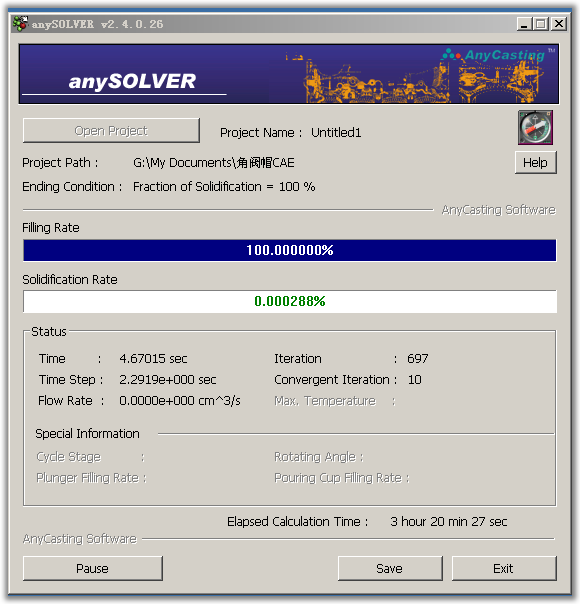This screenshot has height=604, width=580.
Task: Click the 'Project Path :' label
Action: 60,163
